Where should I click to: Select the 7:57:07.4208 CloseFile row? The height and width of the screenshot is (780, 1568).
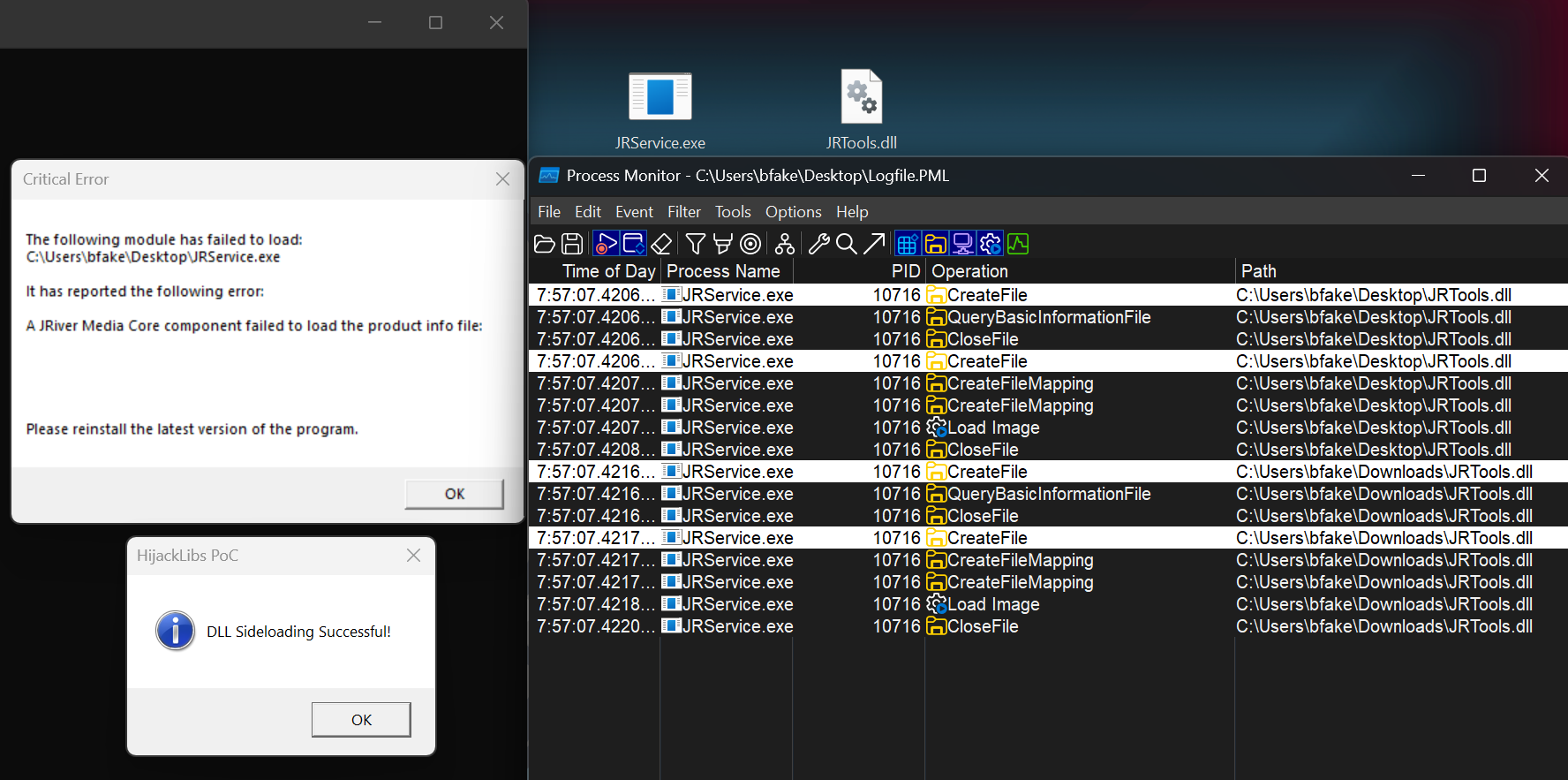tap(1048, 450)
